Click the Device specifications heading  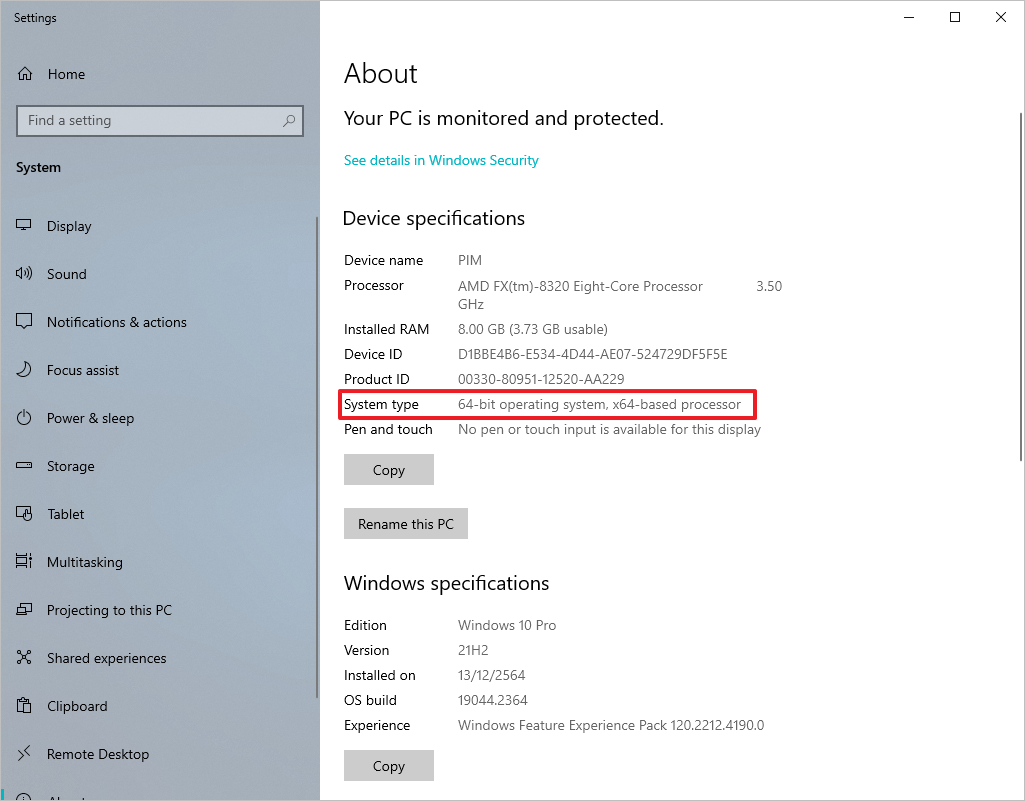click(433, 218)
